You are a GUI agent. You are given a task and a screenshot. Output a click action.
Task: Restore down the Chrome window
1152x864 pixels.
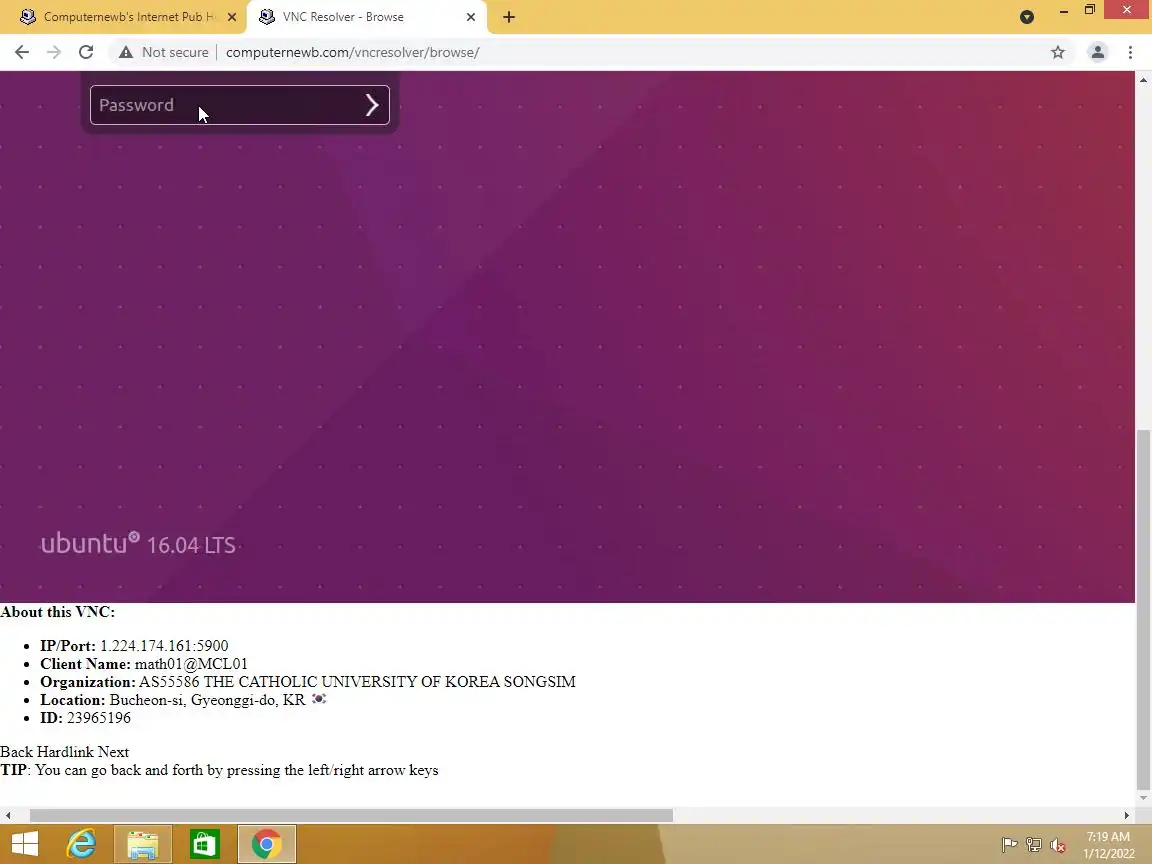(x=1090, y=10)
